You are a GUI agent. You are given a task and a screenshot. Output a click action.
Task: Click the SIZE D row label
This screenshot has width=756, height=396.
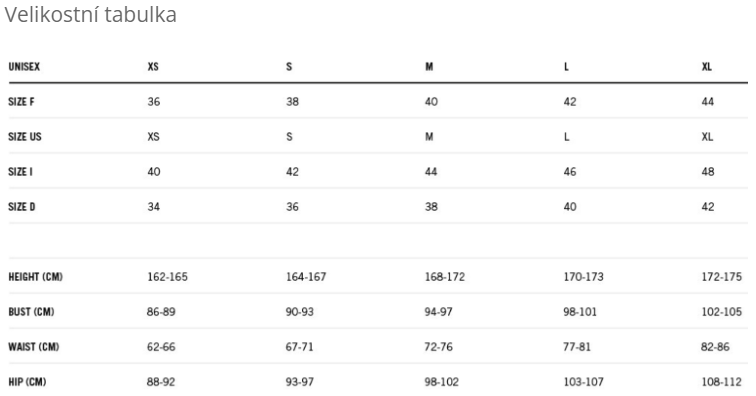[x=22, y=207]
